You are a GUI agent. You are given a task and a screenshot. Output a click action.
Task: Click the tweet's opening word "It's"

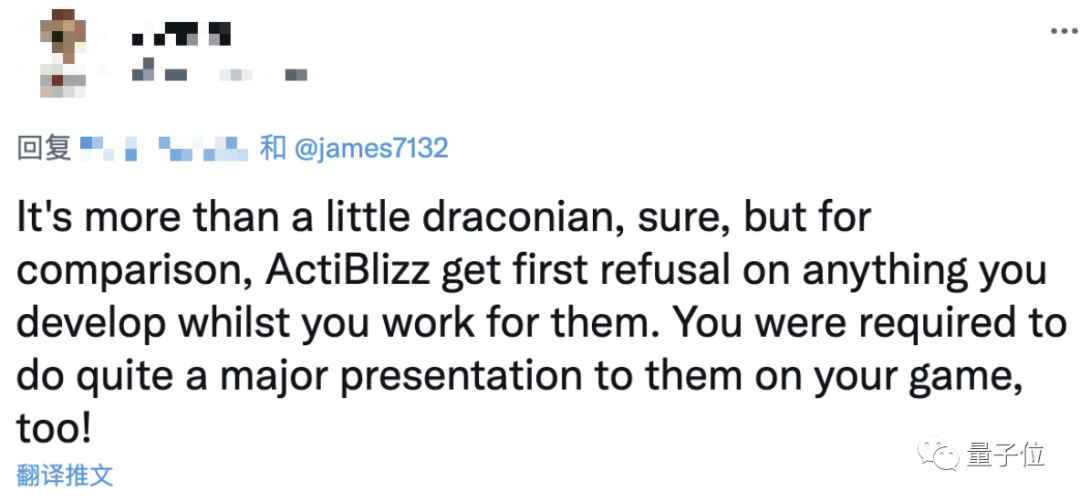tap(43, 217)
